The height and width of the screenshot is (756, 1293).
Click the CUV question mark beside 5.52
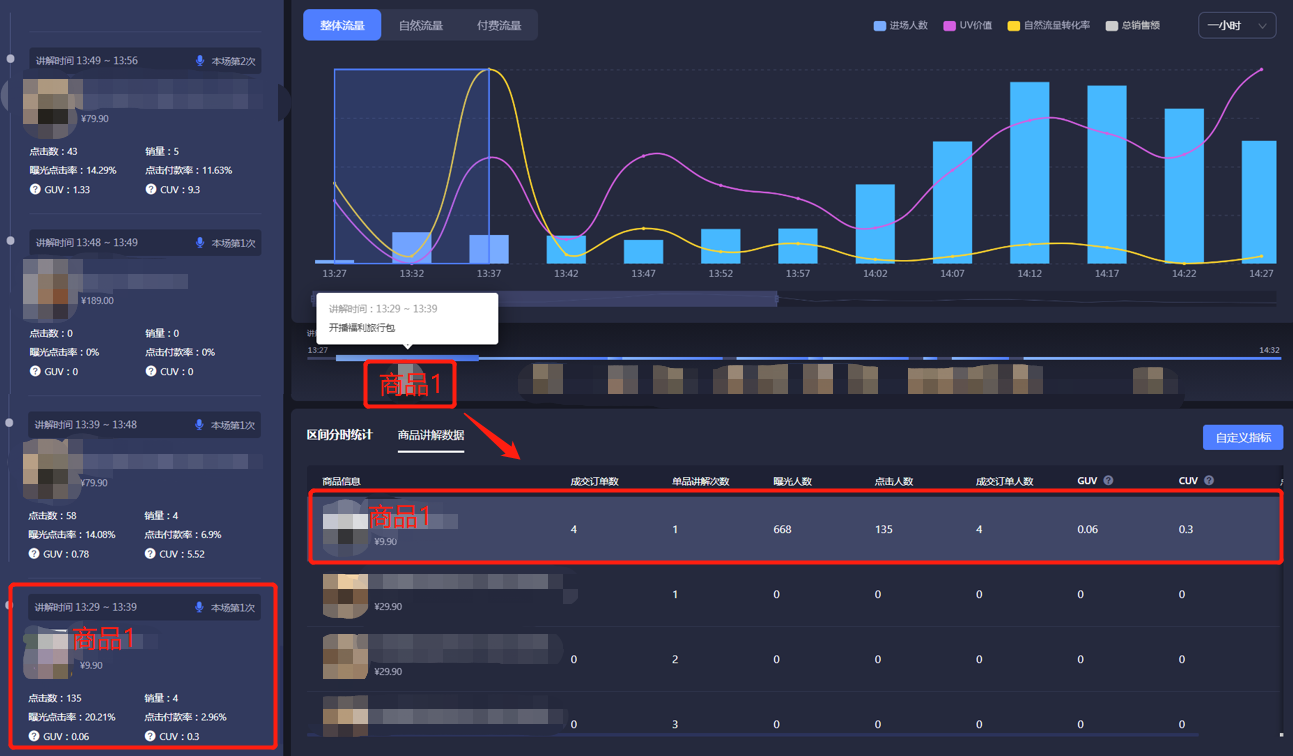click(151, 554)
